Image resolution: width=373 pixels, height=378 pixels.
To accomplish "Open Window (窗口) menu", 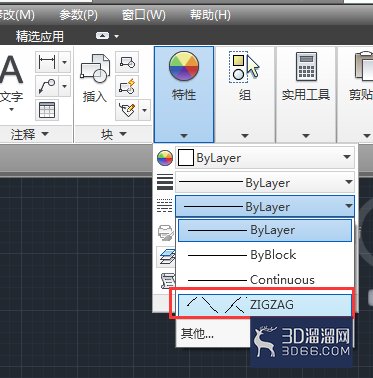I will click(x=144, y=15).
